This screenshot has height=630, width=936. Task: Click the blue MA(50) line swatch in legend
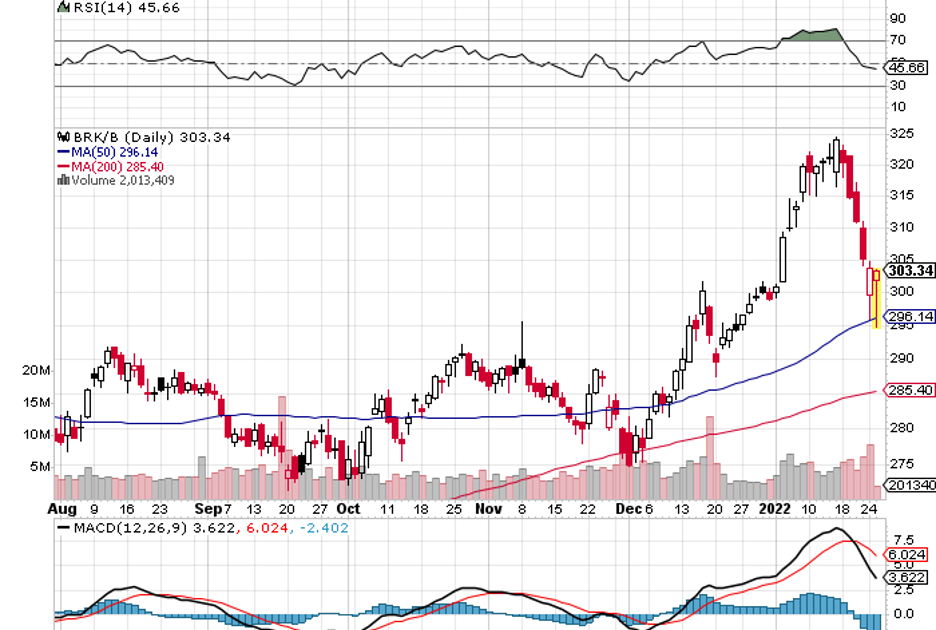click(x=61, y=151)
